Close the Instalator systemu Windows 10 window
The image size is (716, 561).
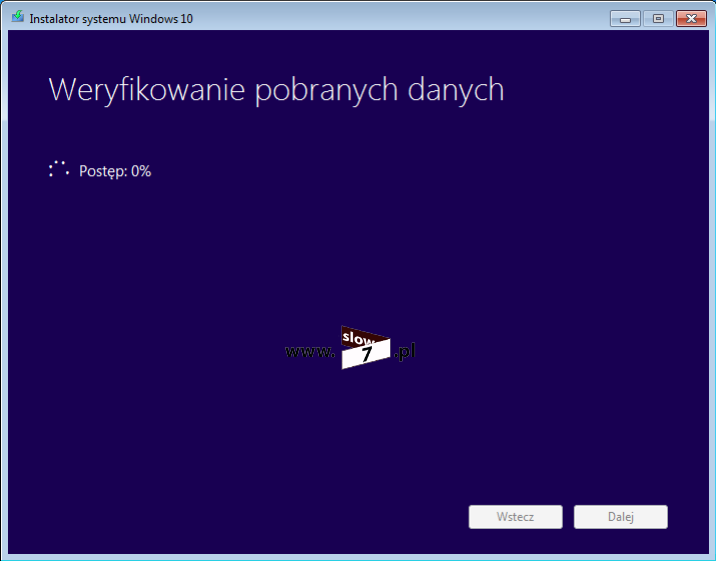[691, 19]
